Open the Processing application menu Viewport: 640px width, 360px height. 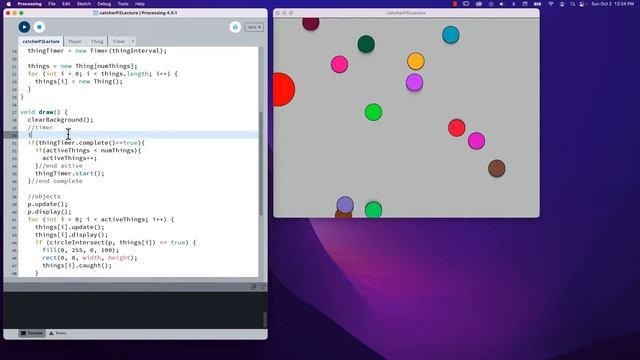click(x=29, y=4)
